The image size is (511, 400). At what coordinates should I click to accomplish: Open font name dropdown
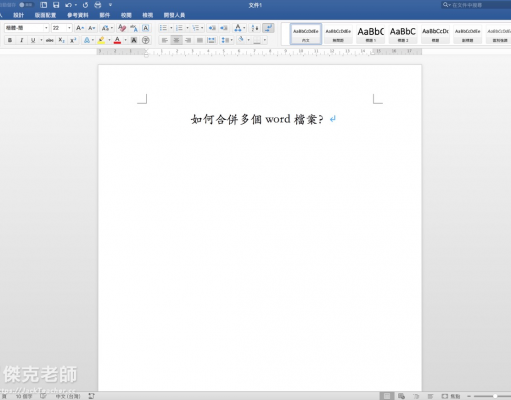pos(46,28)
